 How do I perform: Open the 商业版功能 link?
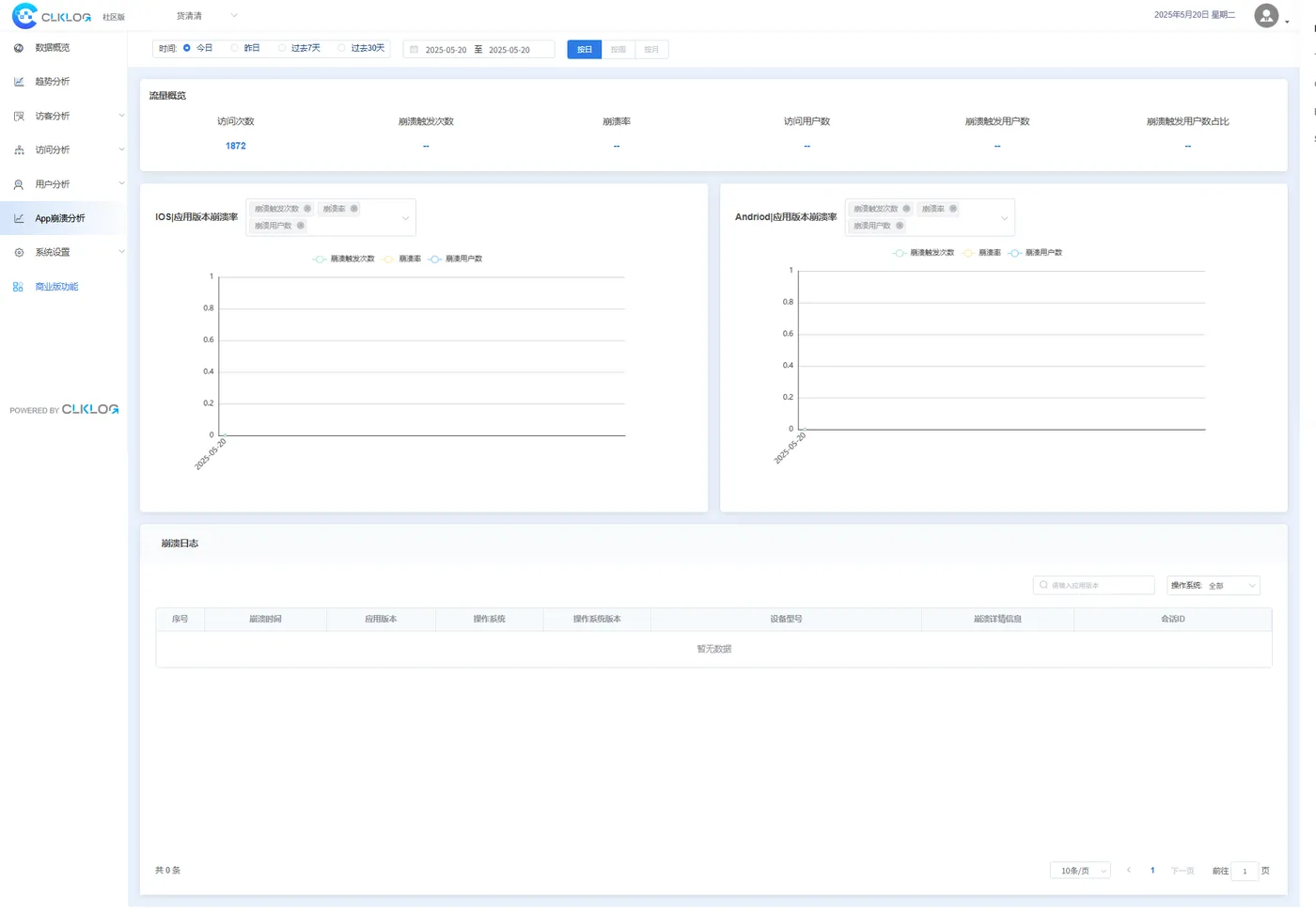click(x=56, y=287)
